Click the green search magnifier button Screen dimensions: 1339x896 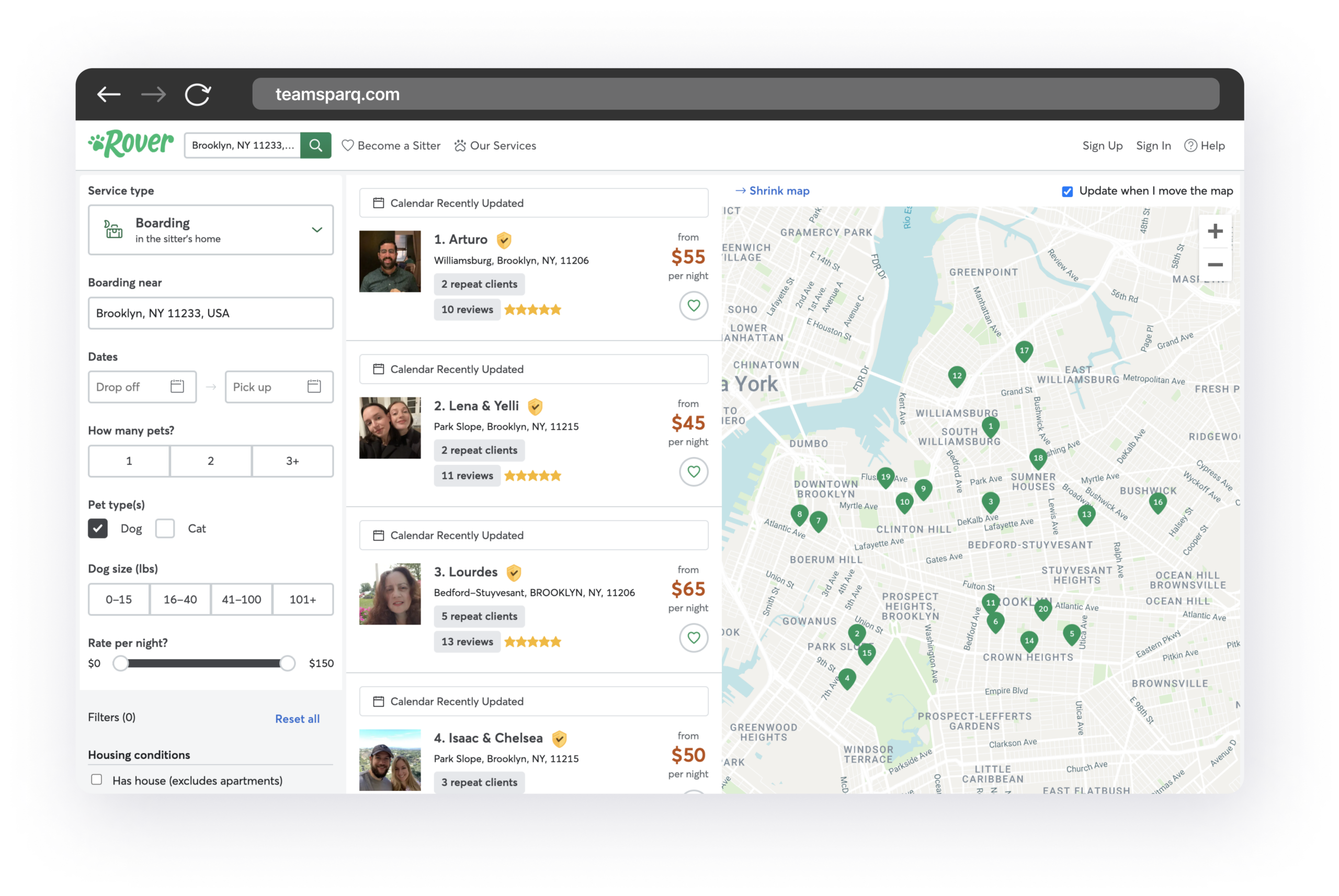coord(315,145)
